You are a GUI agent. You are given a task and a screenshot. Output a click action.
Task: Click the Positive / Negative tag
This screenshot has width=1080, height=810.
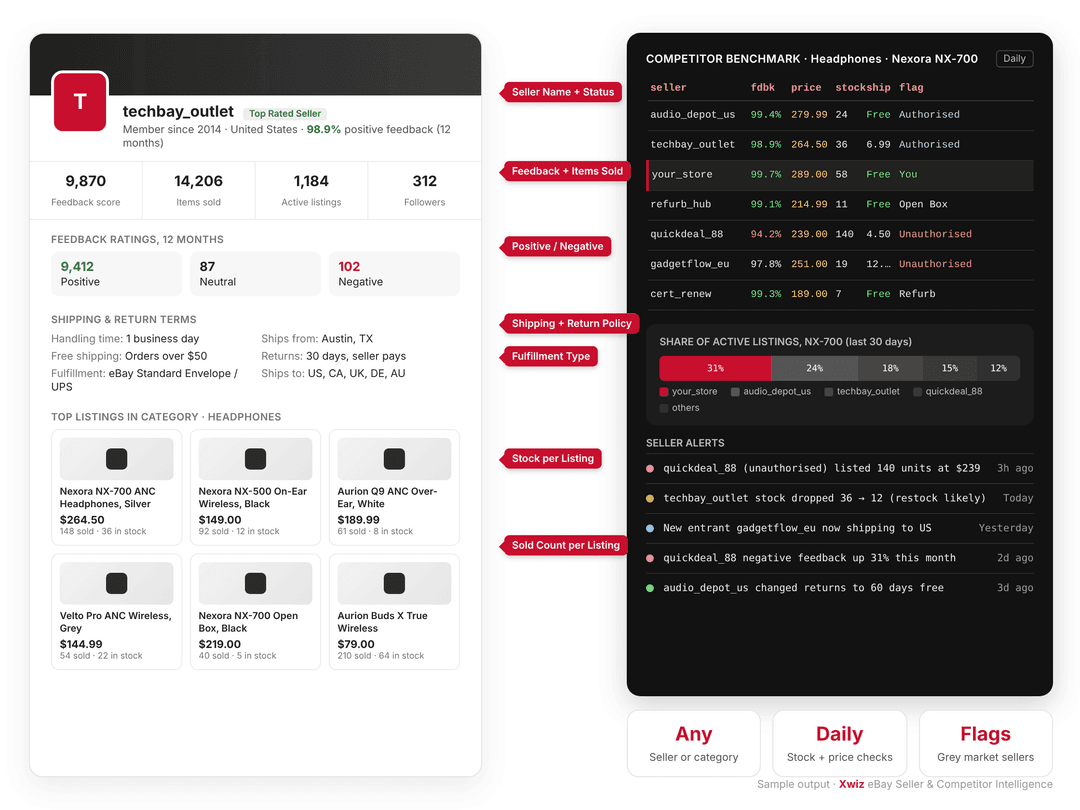pos(556,246)
